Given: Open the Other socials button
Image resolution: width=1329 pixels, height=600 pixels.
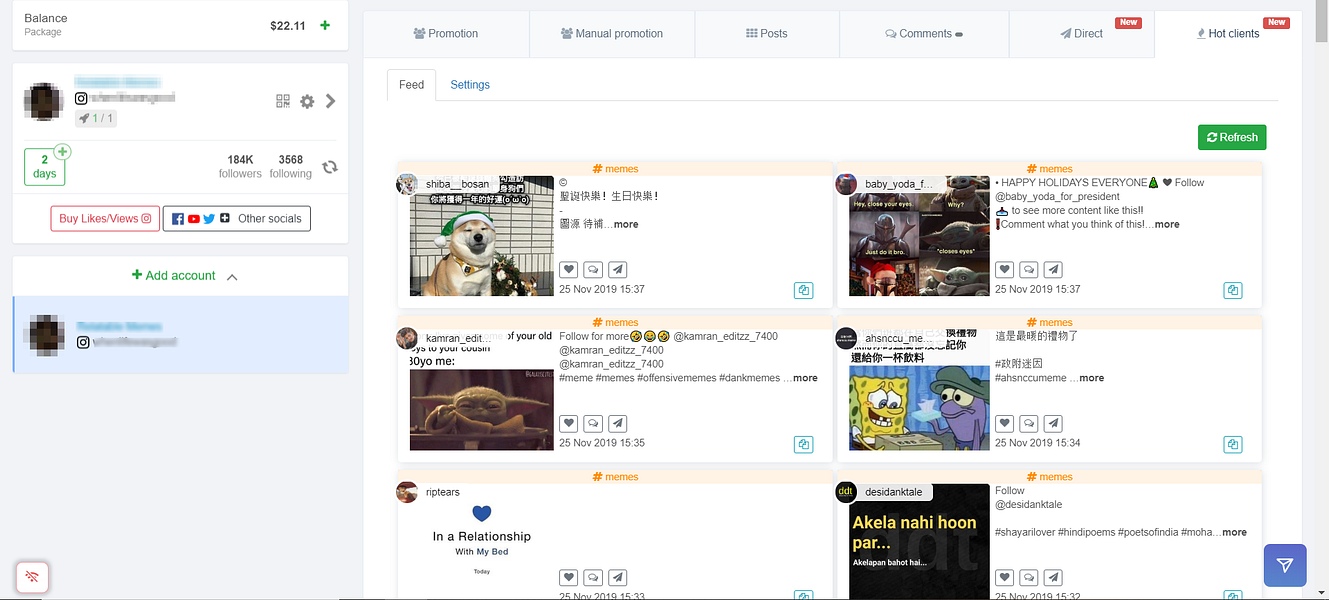Looking at the screenshot, I should click(x=237, y=218).
